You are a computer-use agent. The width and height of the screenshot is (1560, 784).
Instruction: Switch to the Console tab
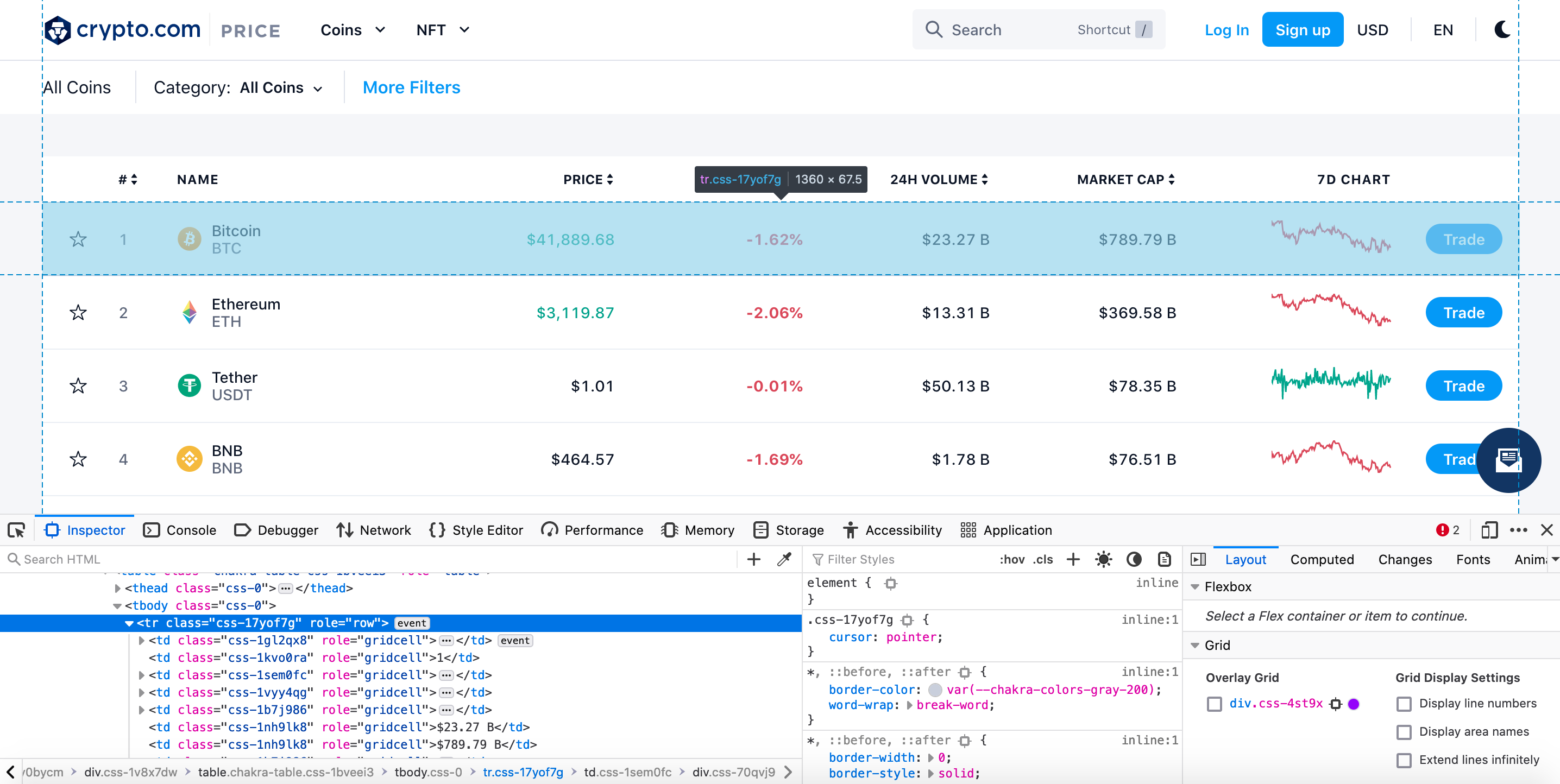click(180, 530)
